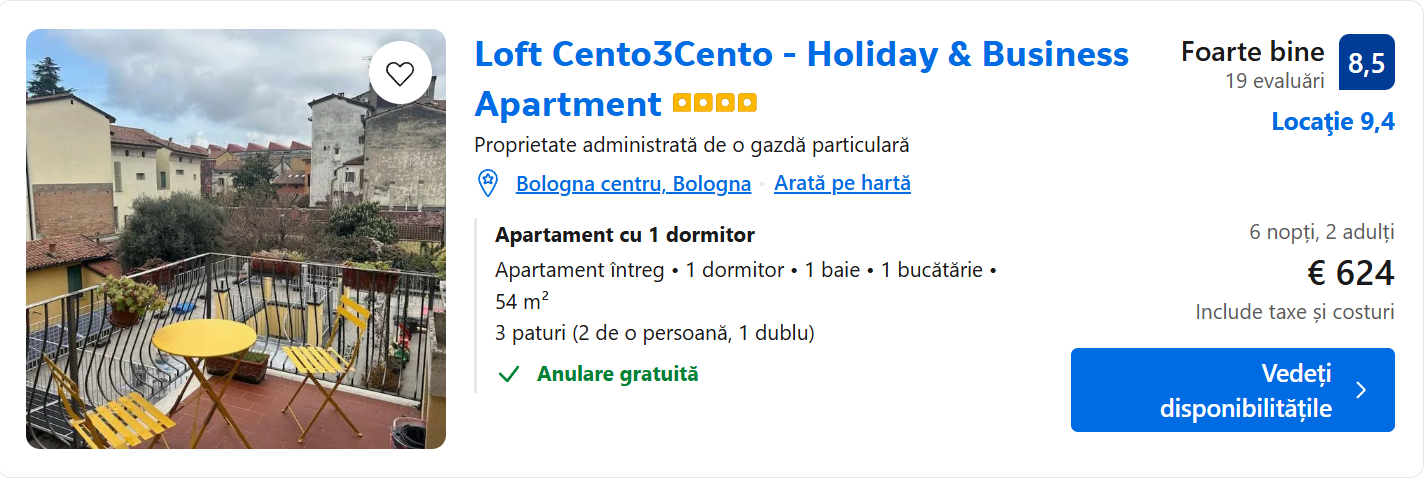Open the 19 evaluări reviews count
The height and width of the screenshot is (492, 1427).
(1274, 81)
